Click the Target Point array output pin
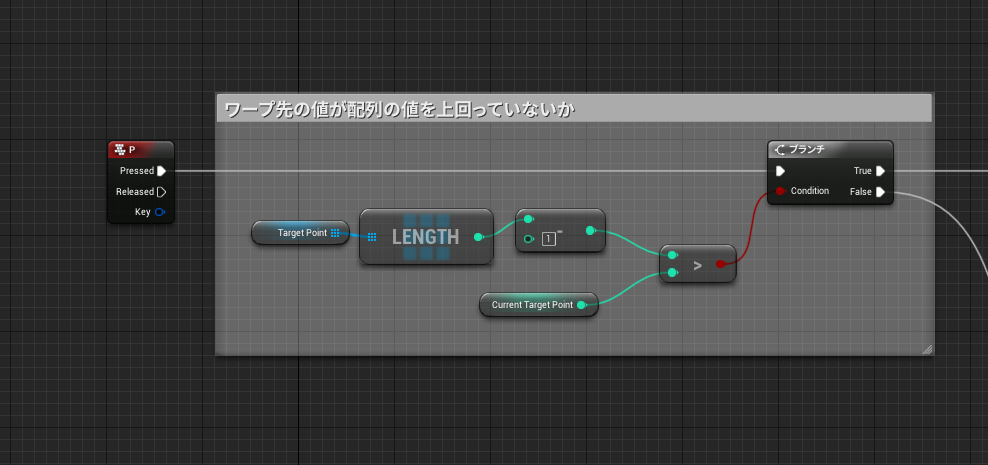Screen dimensions: 988x465 pos(335,233)
